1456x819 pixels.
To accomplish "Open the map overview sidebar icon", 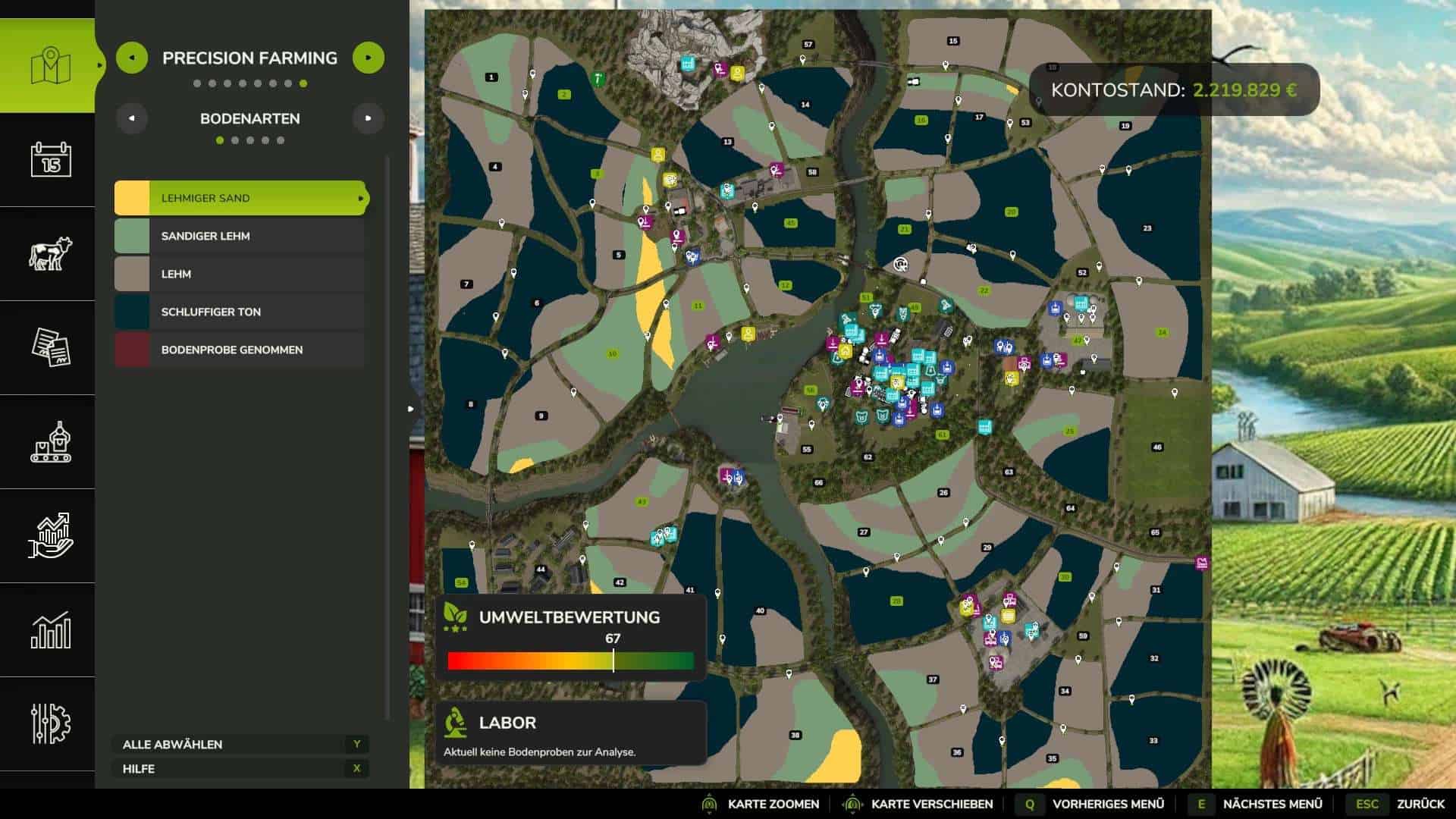I will (50, 66).
